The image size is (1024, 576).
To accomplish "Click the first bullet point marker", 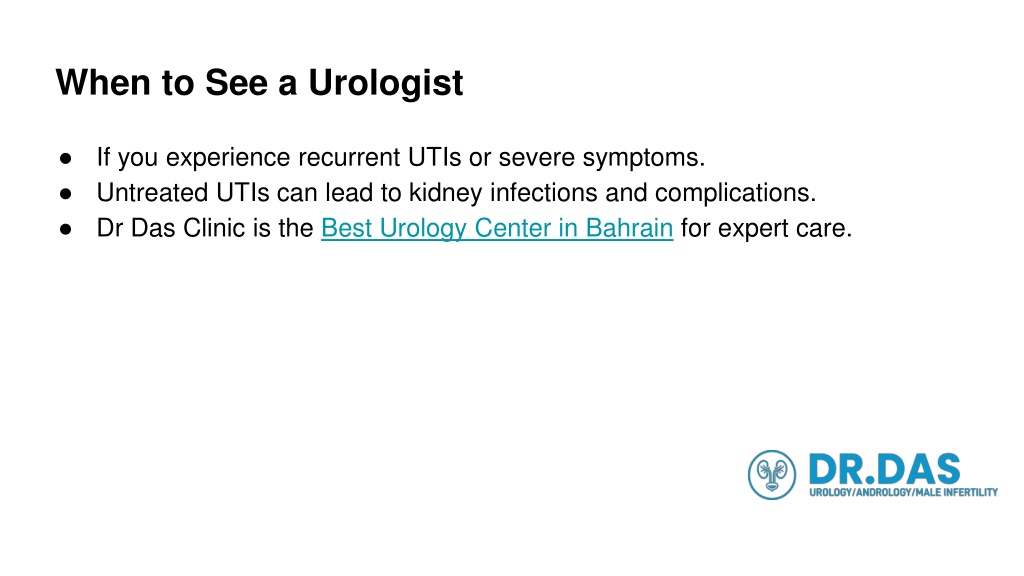I will [65, 158].
